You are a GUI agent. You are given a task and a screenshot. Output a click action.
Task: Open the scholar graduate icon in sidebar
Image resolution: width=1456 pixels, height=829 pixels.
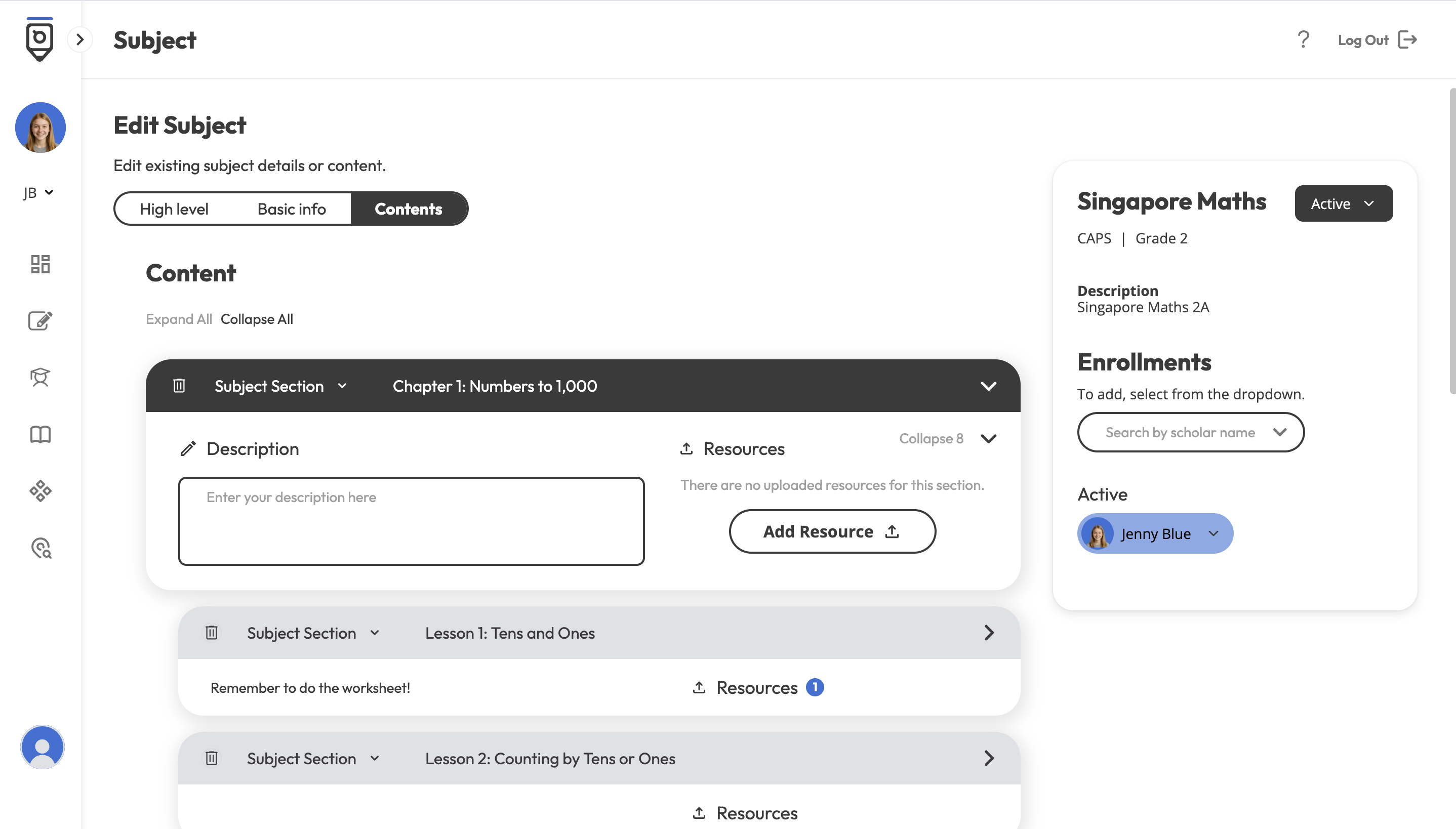click(41, 377)
